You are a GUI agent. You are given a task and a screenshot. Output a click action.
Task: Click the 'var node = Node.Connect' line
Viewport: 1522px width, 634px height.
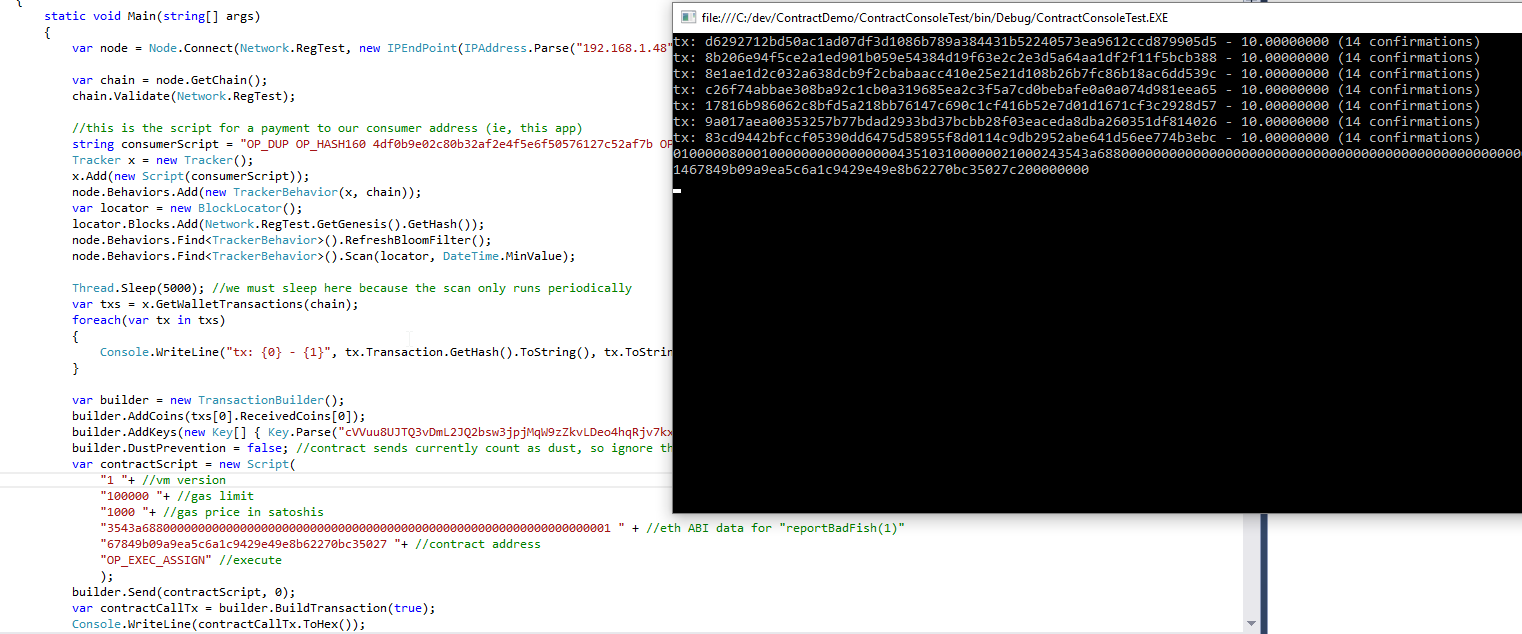tap(371, 48)
